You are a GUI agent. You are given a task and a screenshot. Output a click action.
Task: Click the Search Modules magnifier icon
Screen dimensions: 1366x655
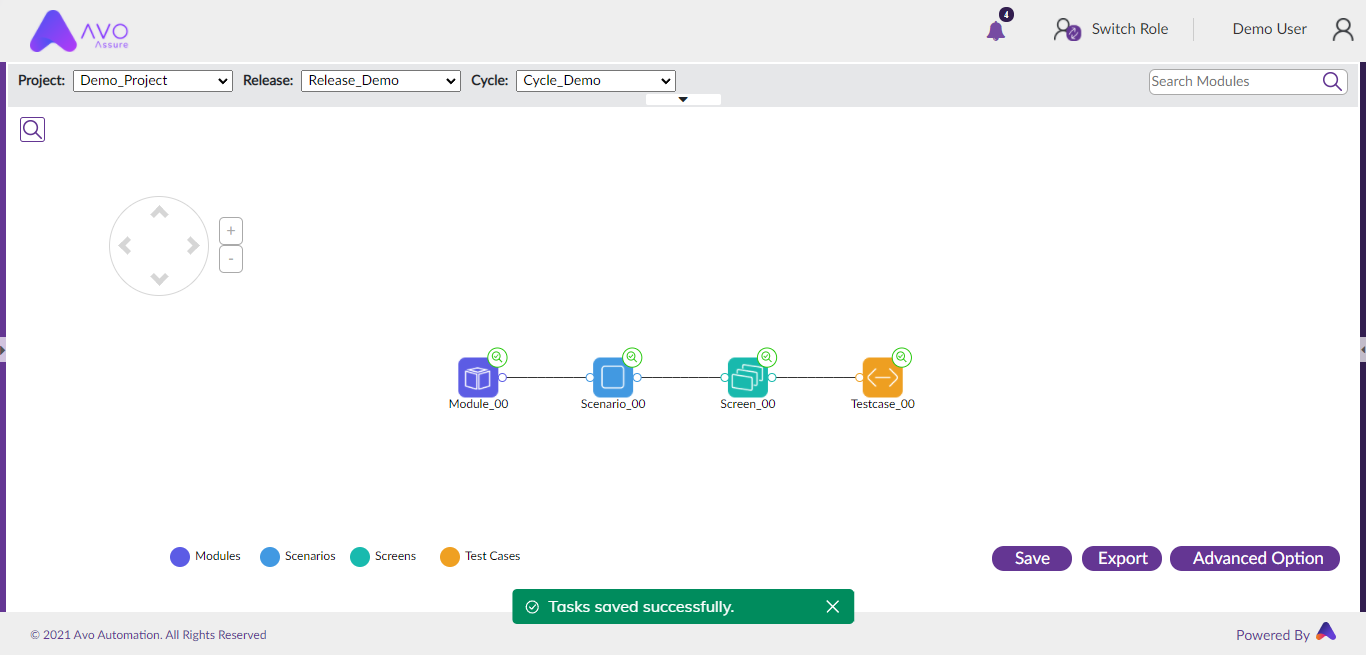click(x=1333, y=82)
